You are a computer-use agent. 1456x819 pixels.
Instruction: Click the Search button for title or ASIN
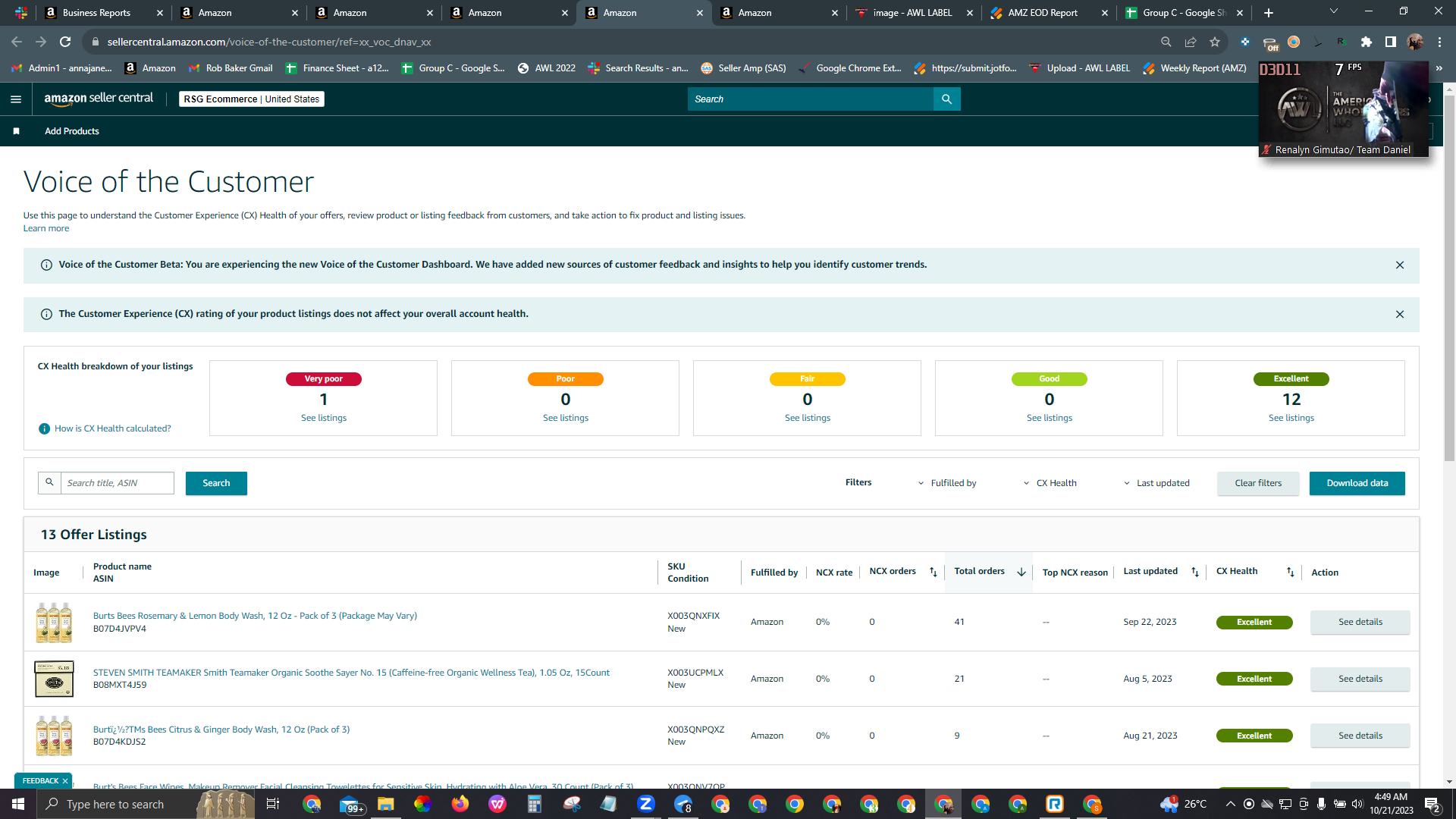[x=216, y=484]
